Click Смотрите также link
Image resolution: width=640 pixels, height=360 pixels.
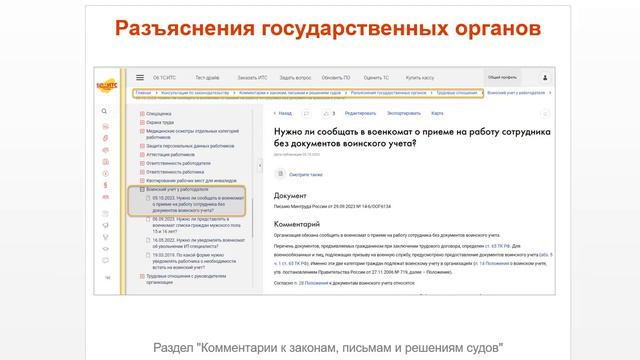306,175
